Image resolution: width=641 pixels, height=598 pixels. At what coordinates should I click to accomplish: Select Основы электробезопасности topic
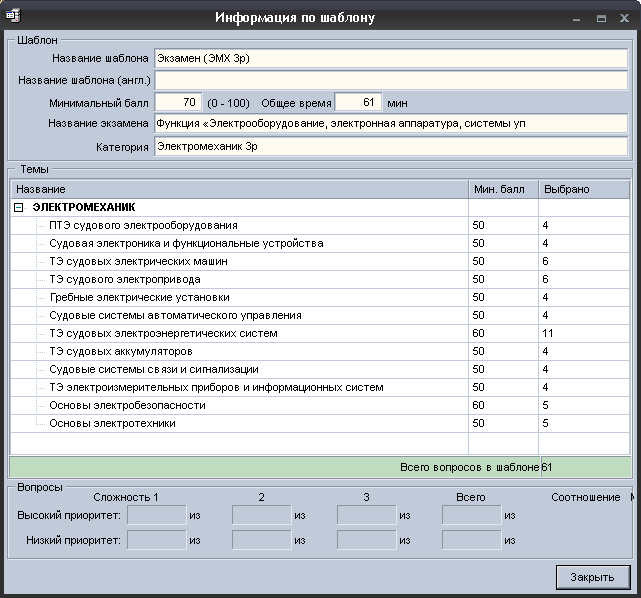tap(127, 405)
